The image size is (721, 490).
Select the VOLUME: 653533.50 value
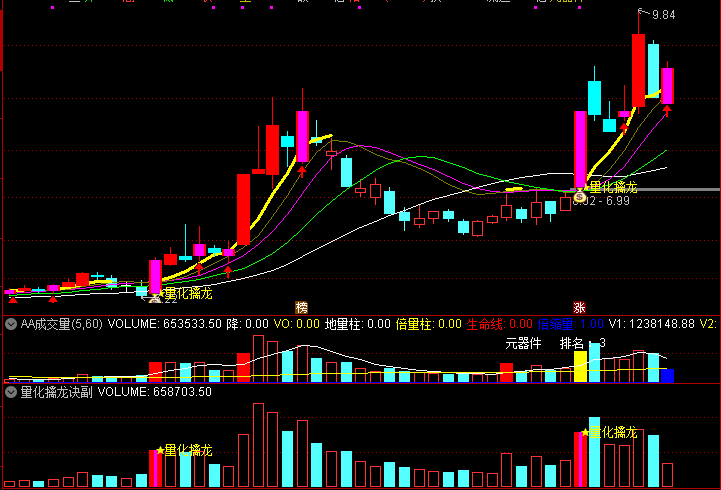[x=165, y=324]
